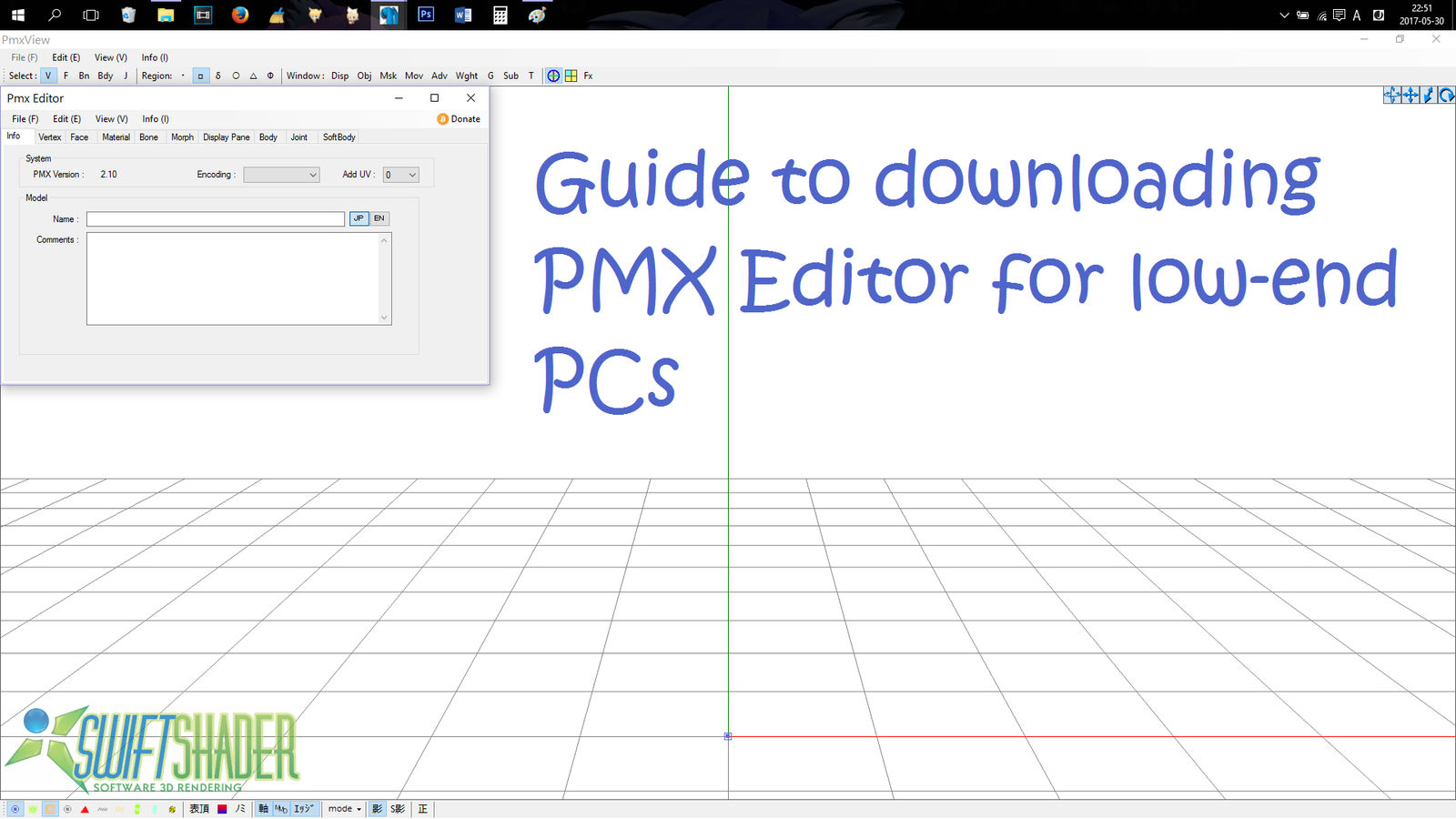1456x819 pixels.
Task: Select the red triangle display icon in status bar
Action: [x=85, y=808]
